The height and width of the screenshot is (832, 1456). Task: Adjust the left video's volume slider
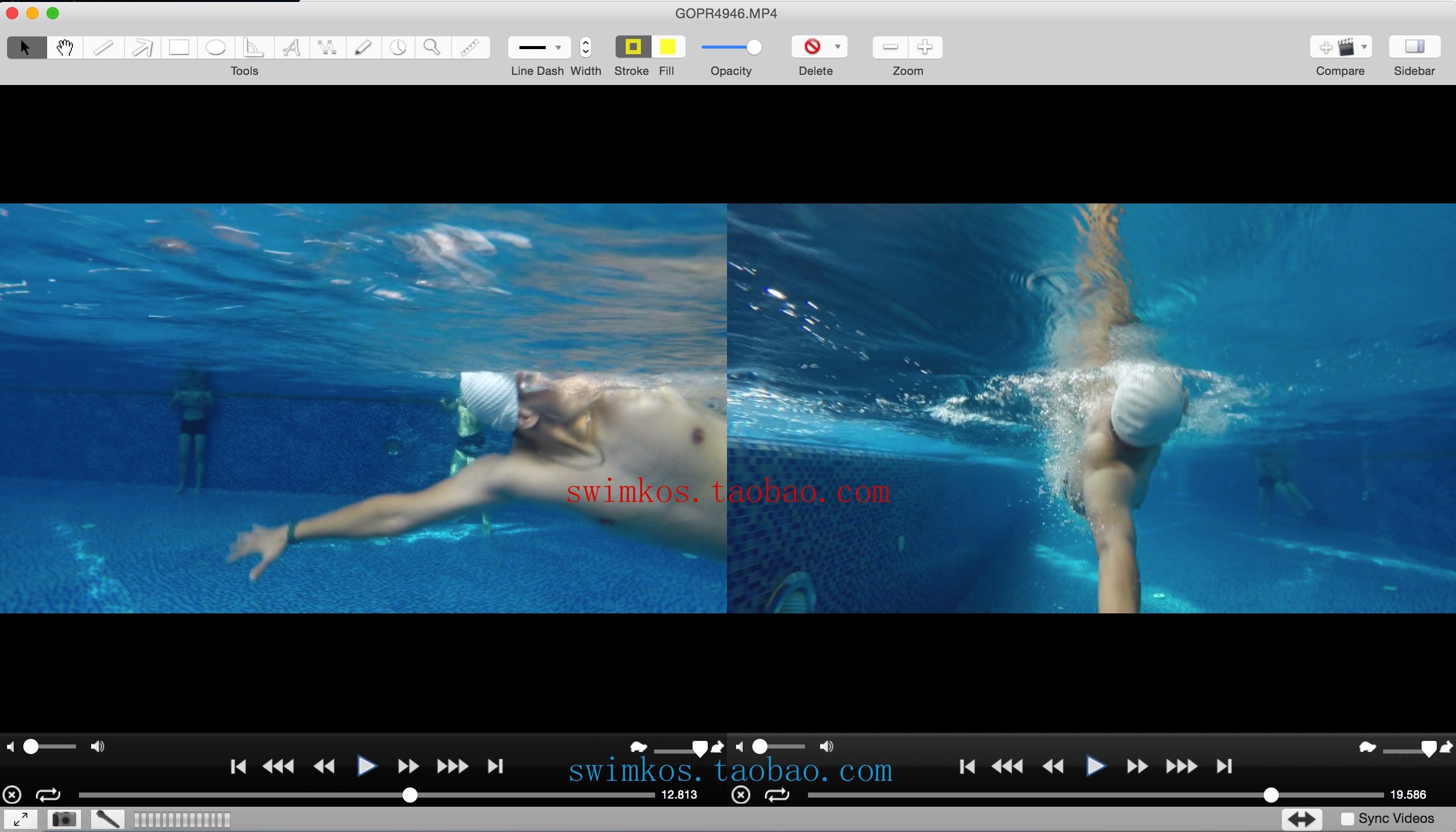click(50, 747)
